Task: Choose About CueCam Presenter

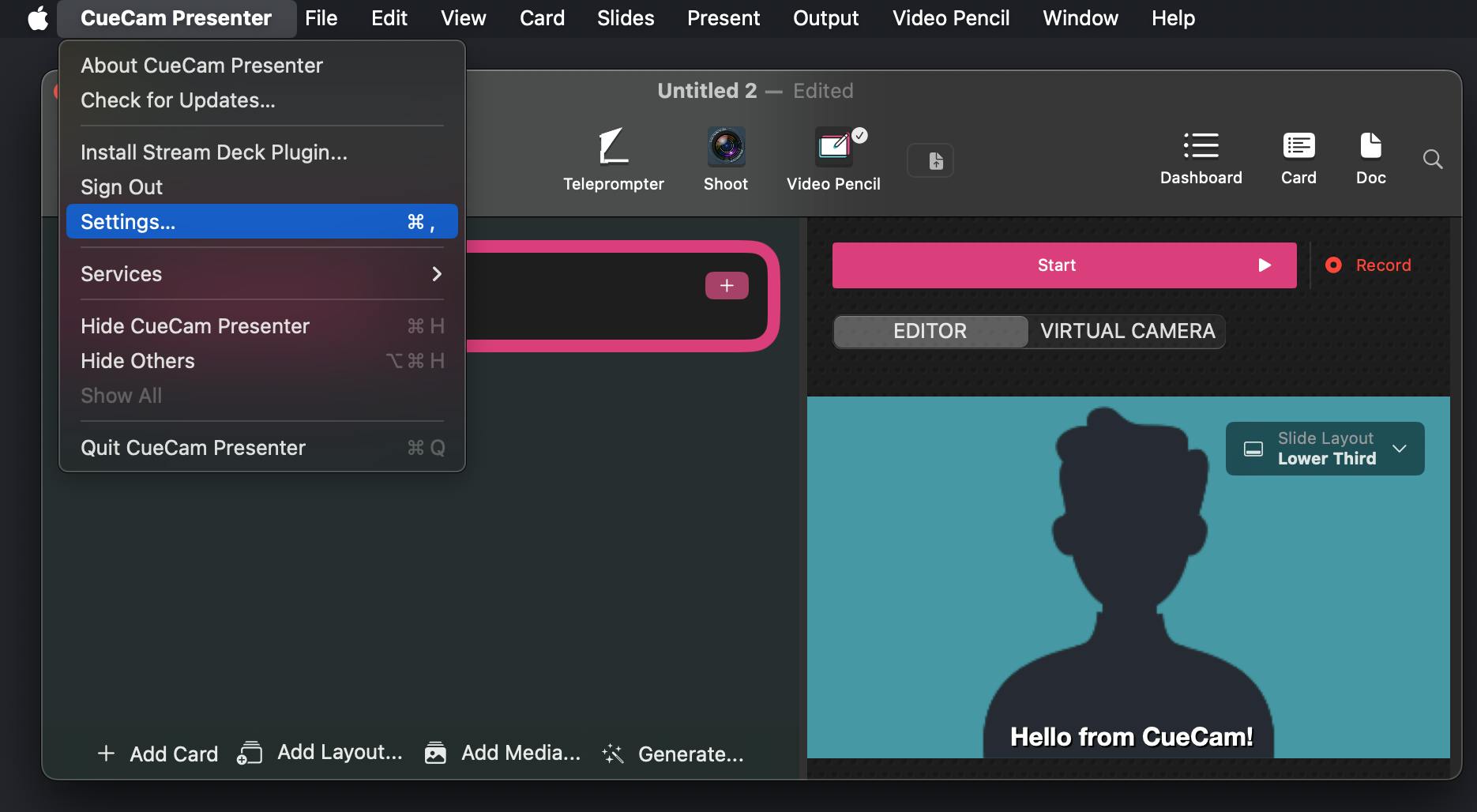Action: [262, 66]
